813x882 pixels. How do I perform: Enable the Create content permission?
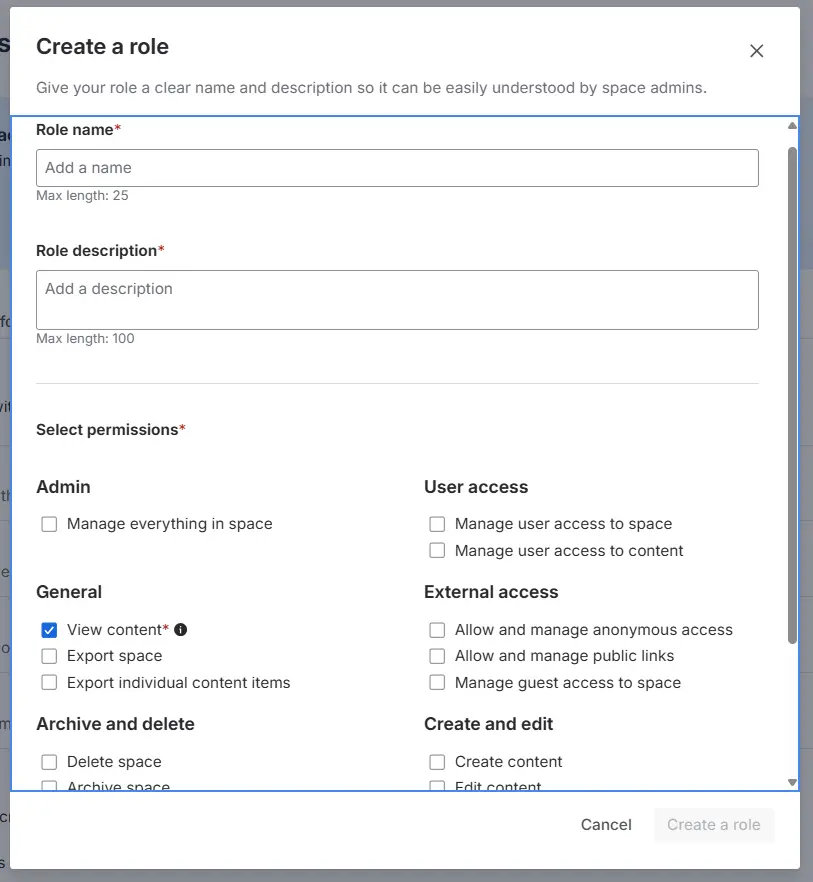coord(437,762)
